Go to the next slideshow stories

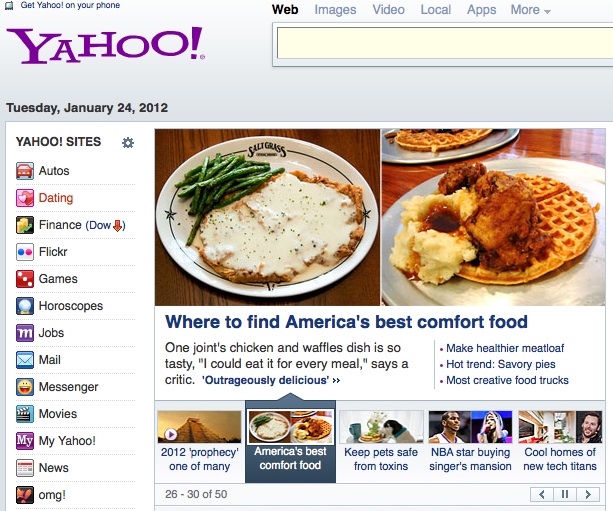588,494
